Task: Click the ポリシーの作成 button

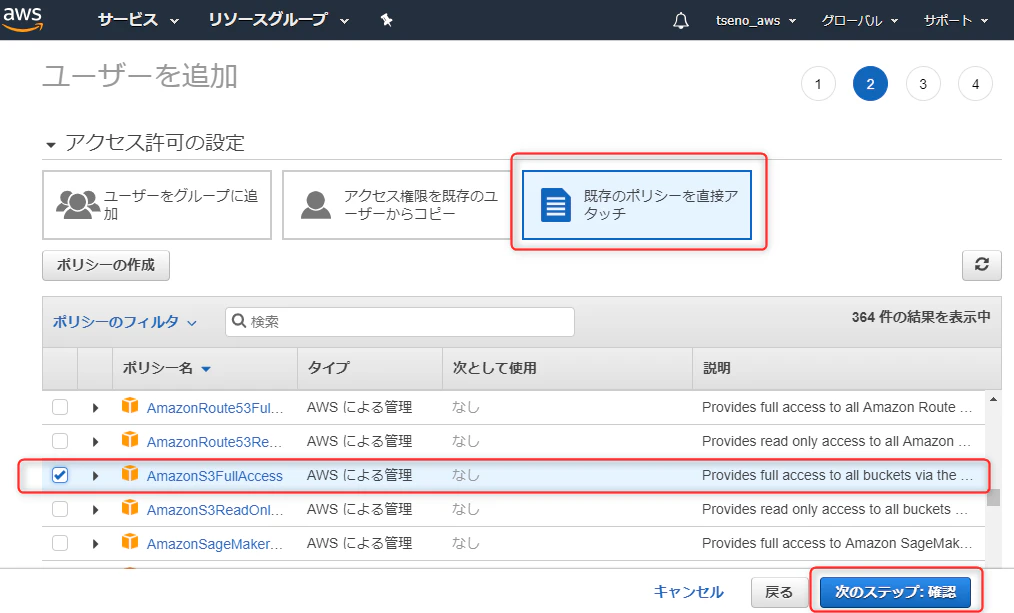Action: pyautogui.click(x=105, y=265)
